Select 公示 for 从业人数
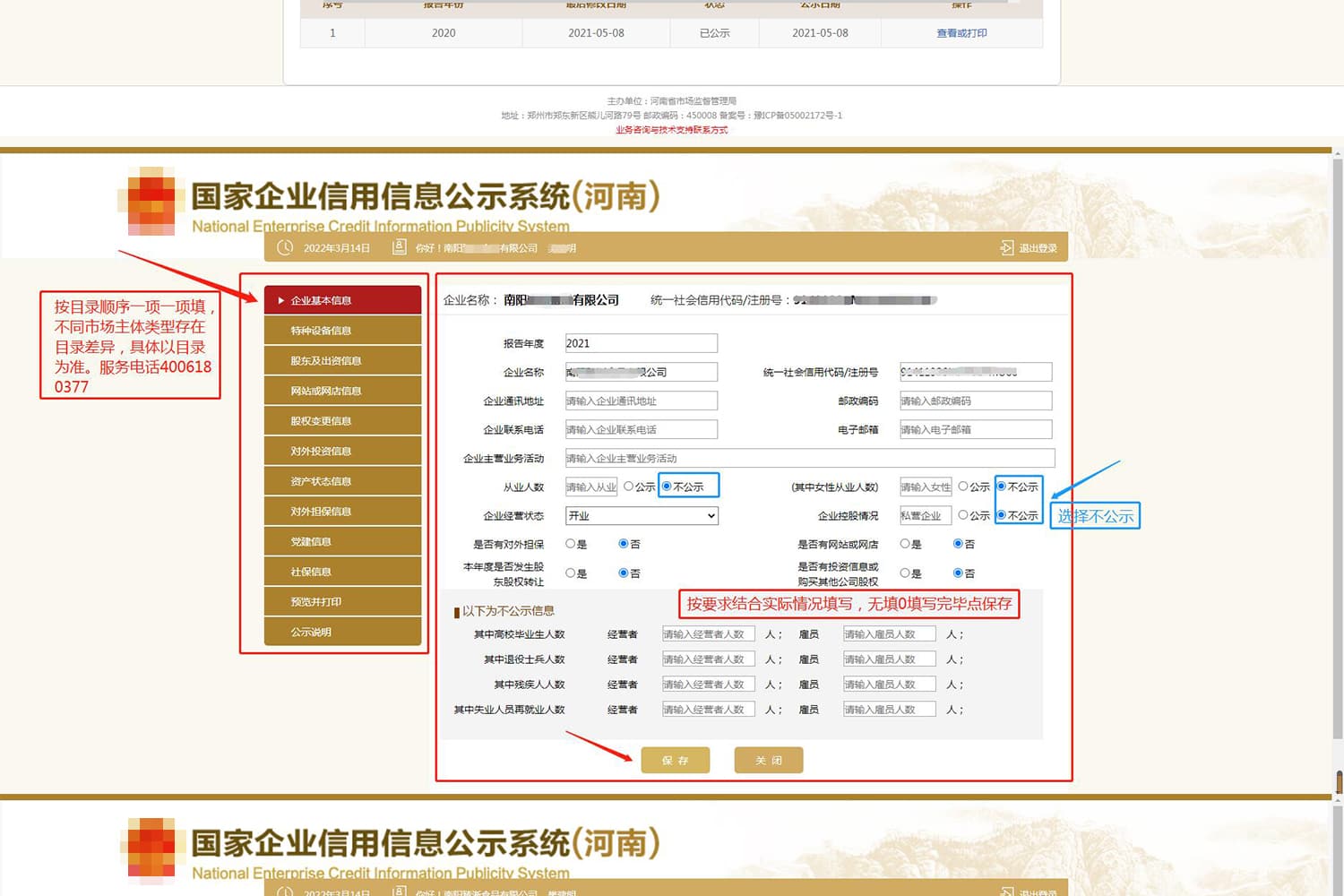Viewport: 1344px width, 896px height. pyautogui.click(x=629, y=487)
